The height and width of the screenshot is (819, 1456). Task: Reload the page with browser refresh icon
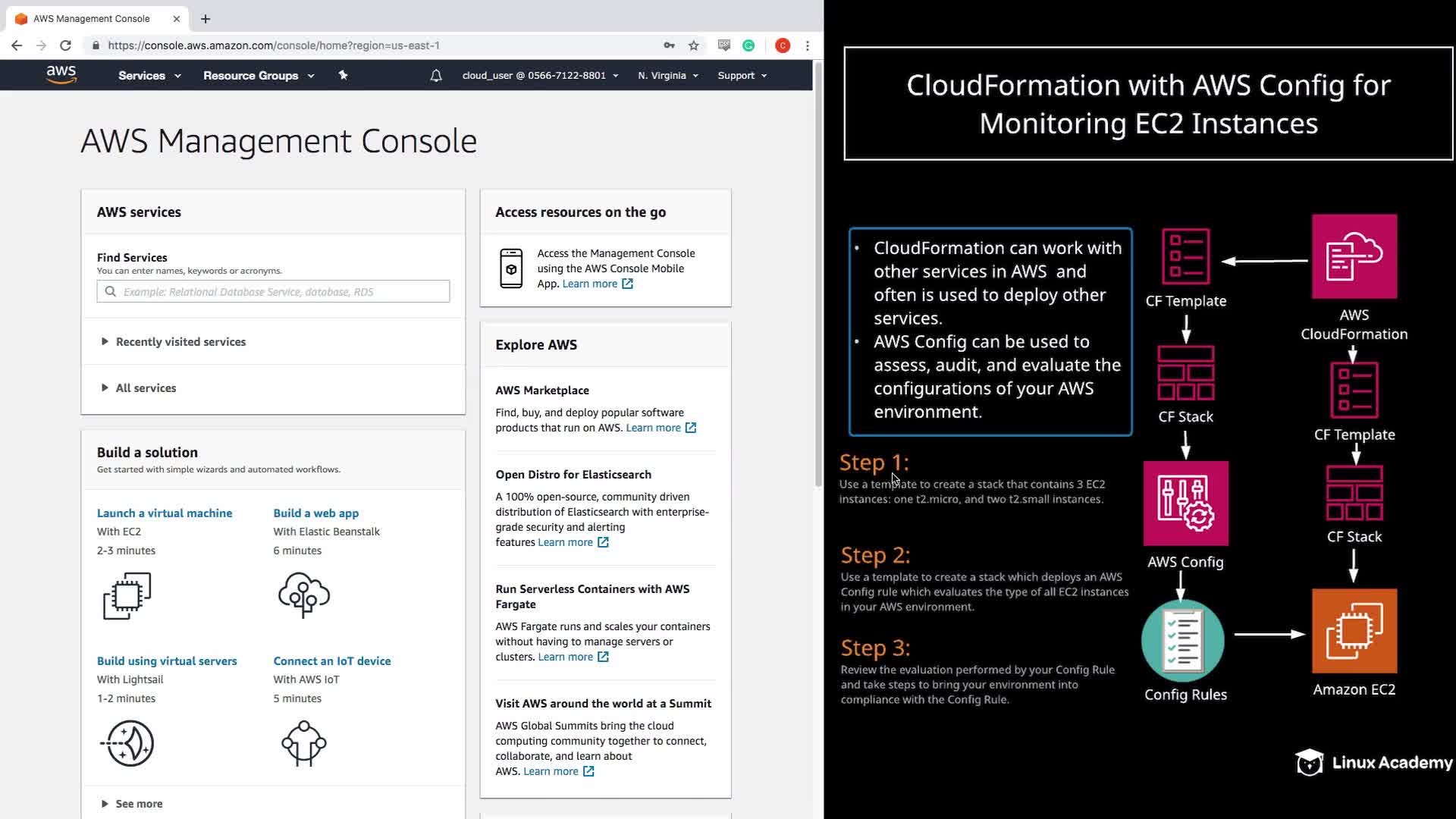[x=66, y=45]
